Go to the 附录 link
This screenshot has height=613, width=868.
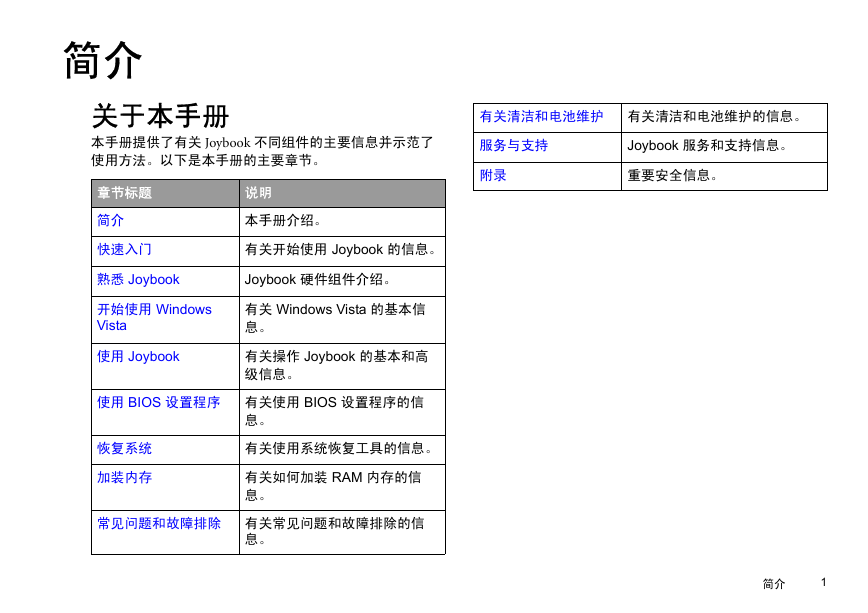pyautogui.click(x=493, y=176)
